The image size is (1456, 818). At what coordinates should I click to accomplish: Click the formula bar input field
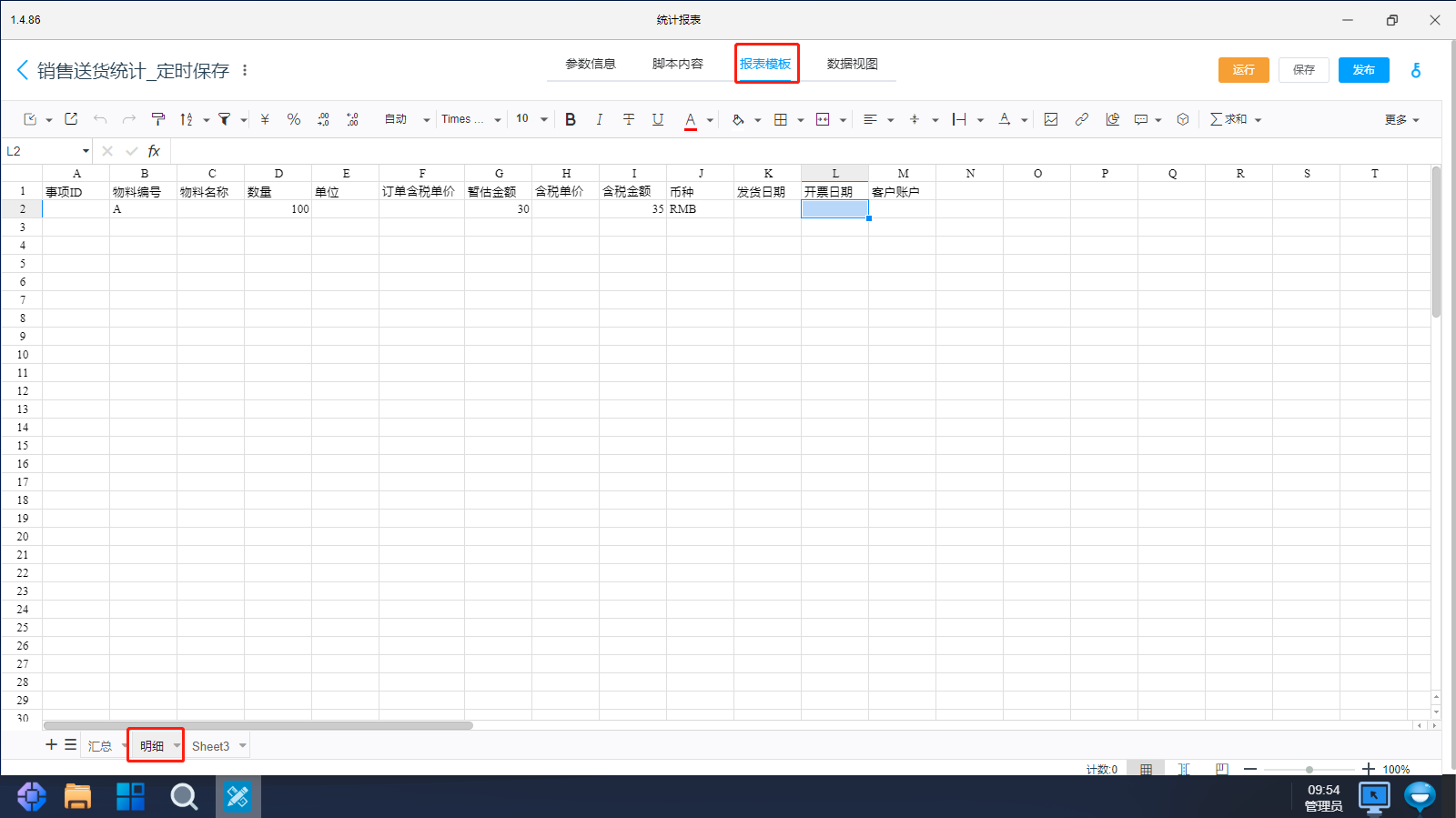tap(805, 151)
